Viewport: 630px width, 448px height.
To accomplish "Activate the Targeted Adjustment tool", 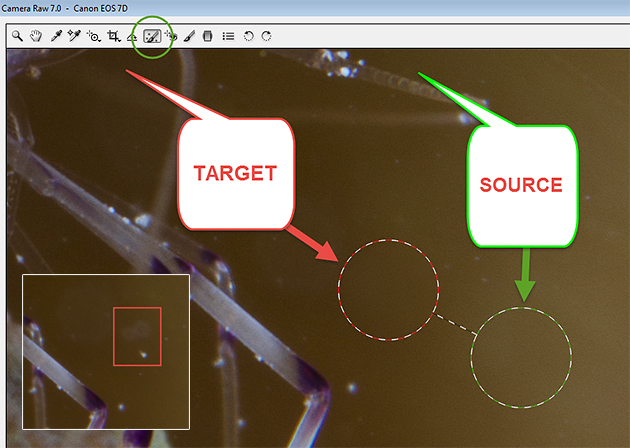I will (x=94, y=37).
